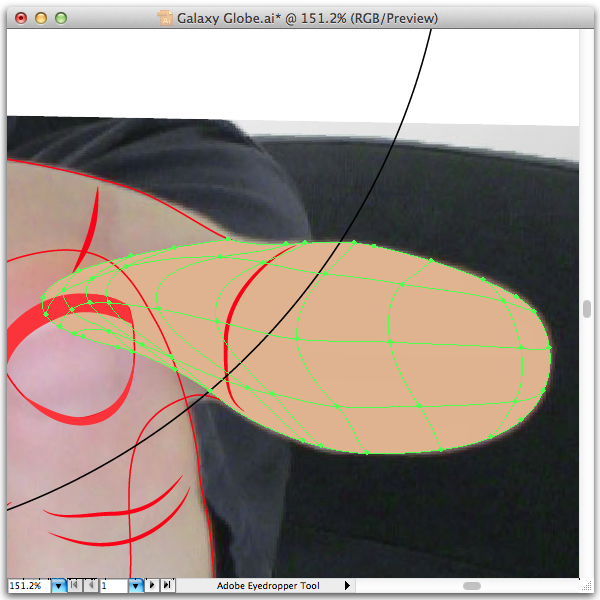
Task: Click the Adobe Eyedropper Tool status text
Action: [x=268, y=586]
